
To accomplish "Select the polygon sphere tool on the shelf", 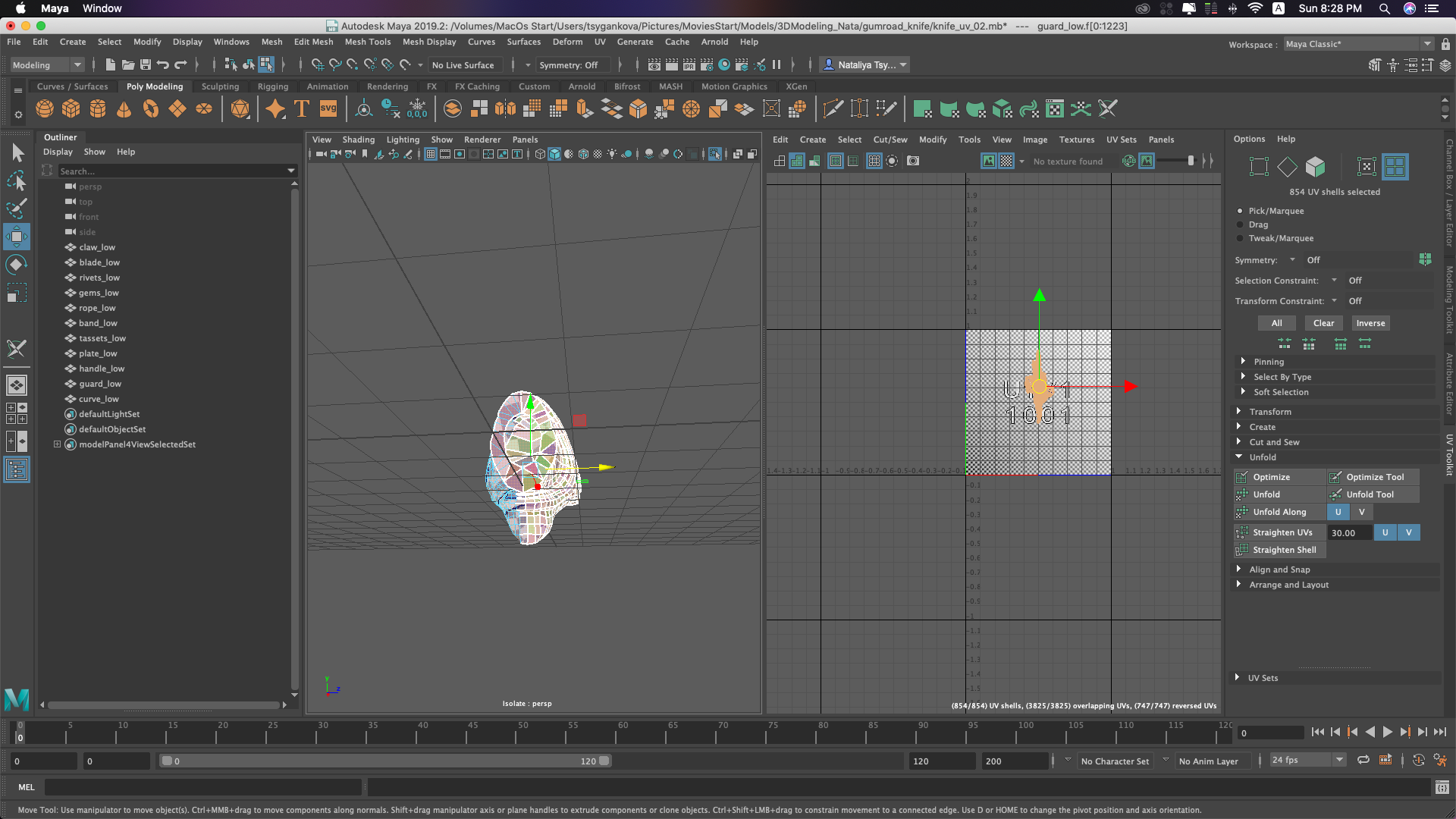I will point(44,108).
